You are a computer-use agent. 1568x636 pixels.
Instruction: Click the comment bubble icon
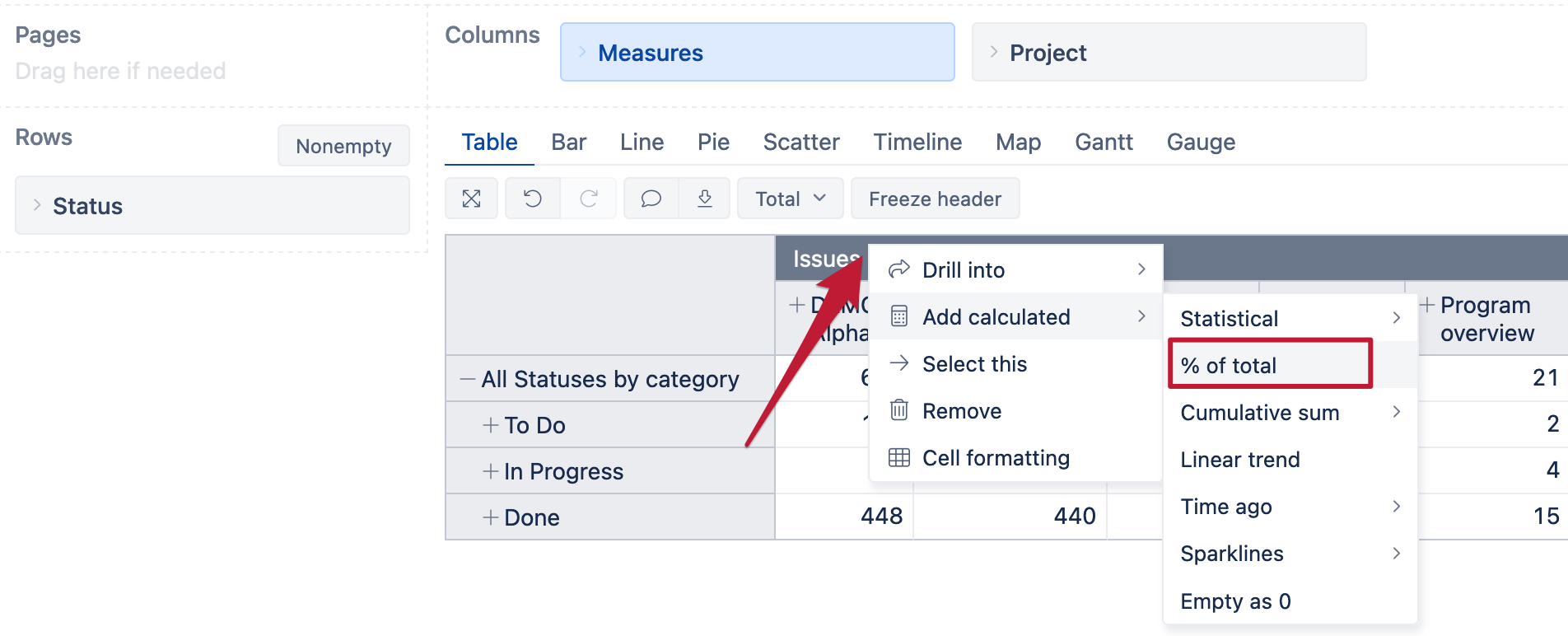[x=651, y=199]
